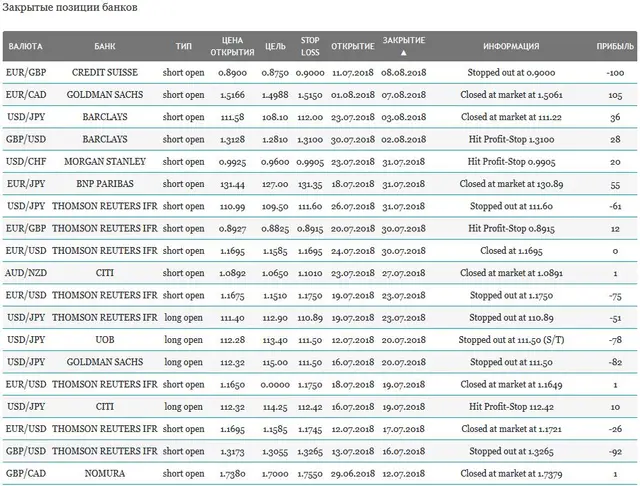Click opening price 131.44

pos(232,184)
